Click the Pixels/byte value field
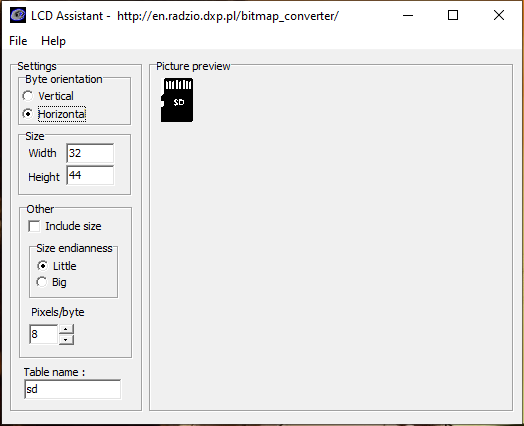The height and width of the screenshot is (426, 524). click(x=44, y=334)
